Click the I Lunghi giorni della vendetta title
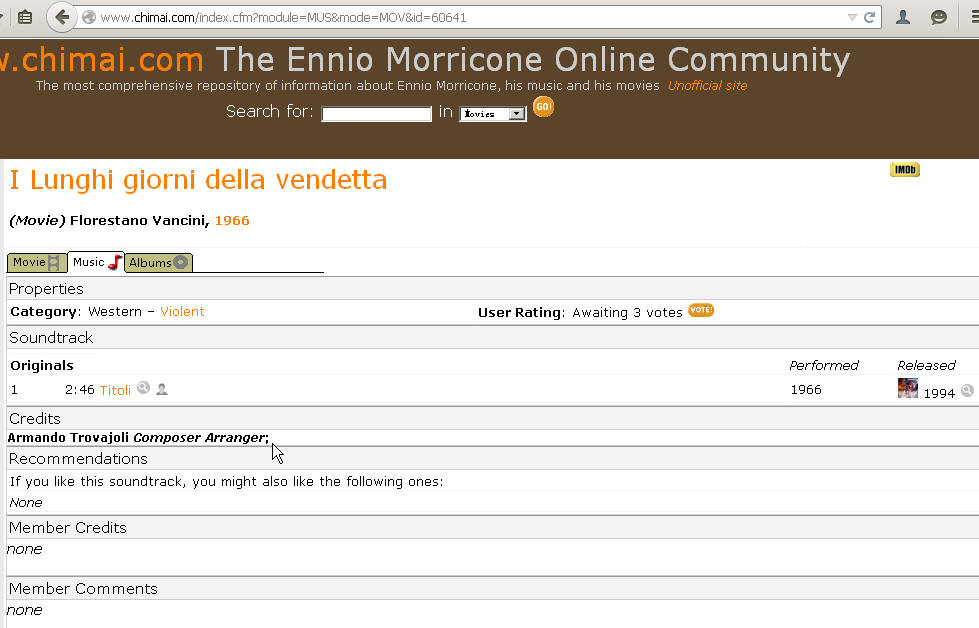 point(198,180)
